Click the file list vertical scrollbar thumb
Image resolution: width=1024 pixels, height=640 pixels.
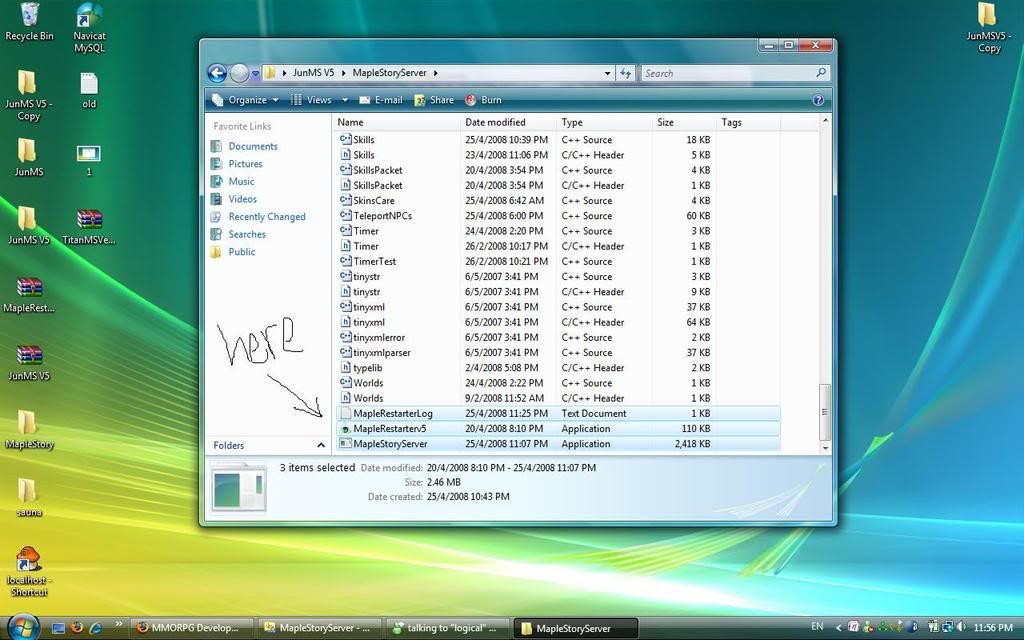(x=825, y=410)
